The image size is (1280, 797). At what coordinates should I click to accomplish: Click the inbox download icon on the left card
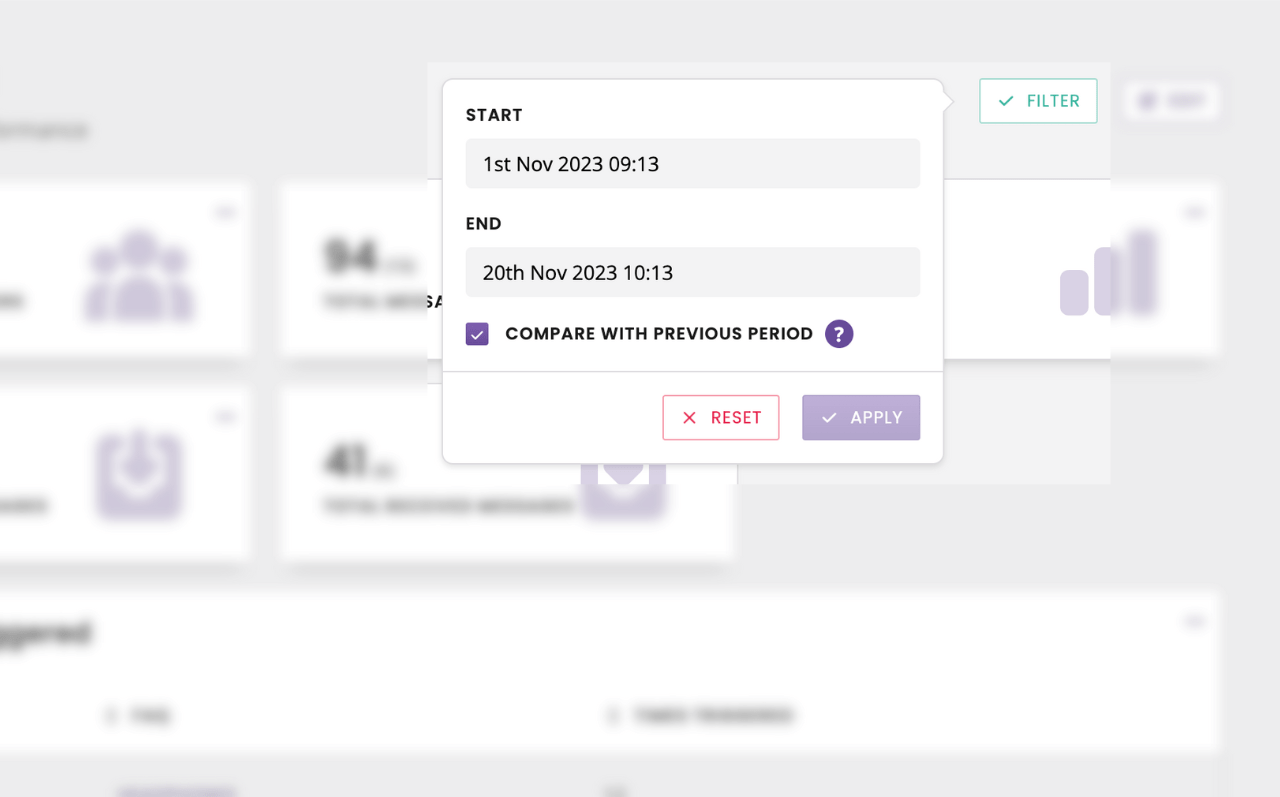point(138,477)
